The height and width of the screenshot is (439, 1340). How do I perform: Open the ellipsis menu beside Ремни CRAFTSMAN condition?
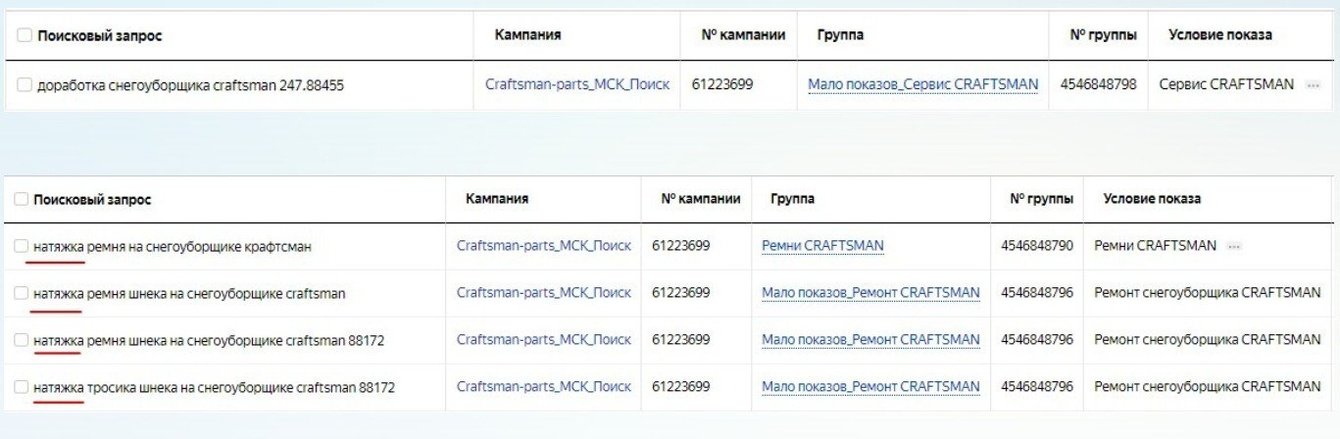[x=1234, y=246]
